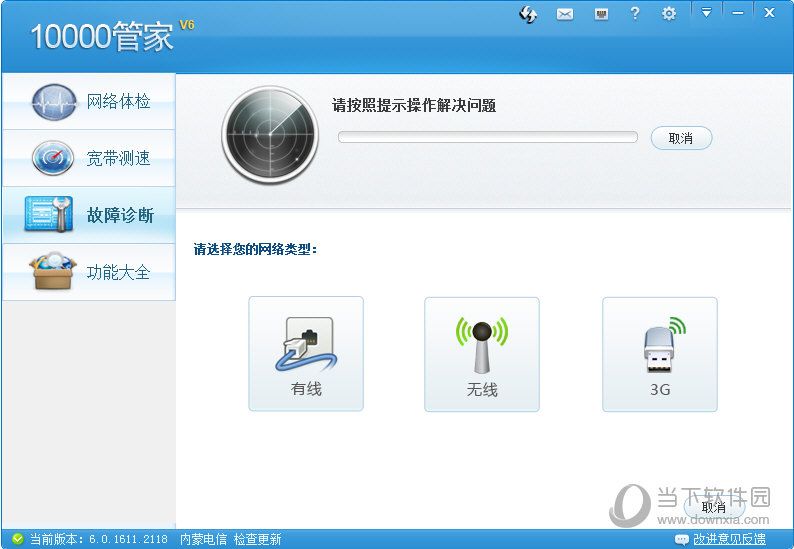
Task: Click the network port icon in title bar
Action: (x=601, y=14)
